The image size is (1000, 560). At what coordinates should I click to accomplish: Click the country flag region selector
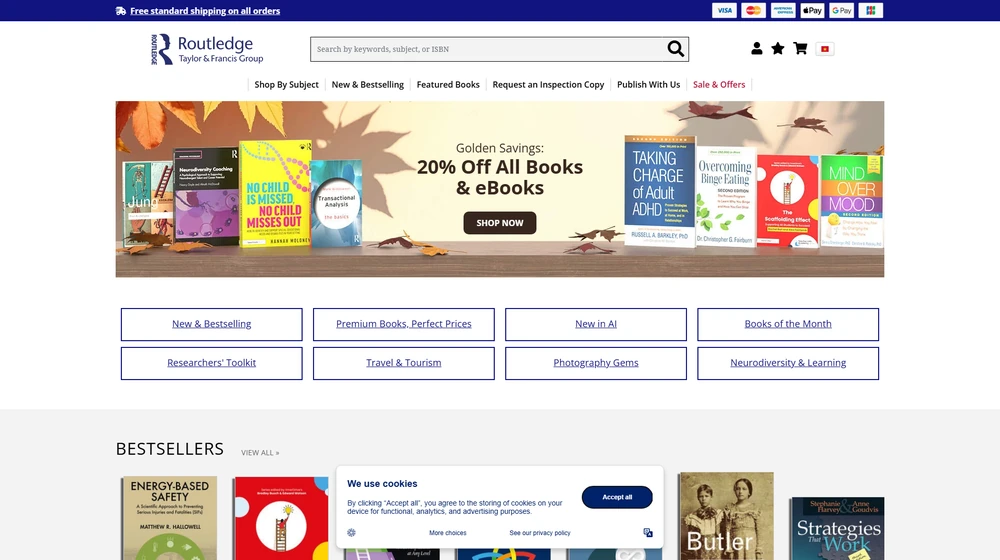click(825, 49)
